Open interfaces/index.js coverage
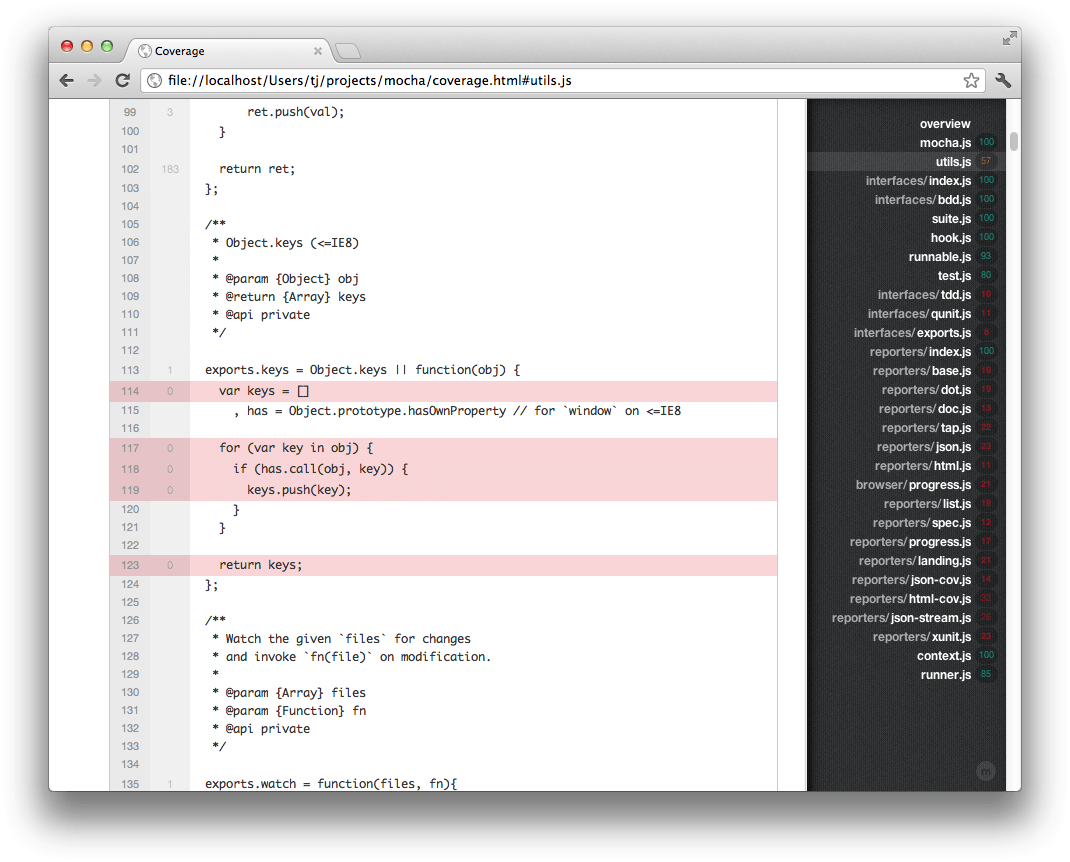The image size is (1070, 862). (918, 181)
